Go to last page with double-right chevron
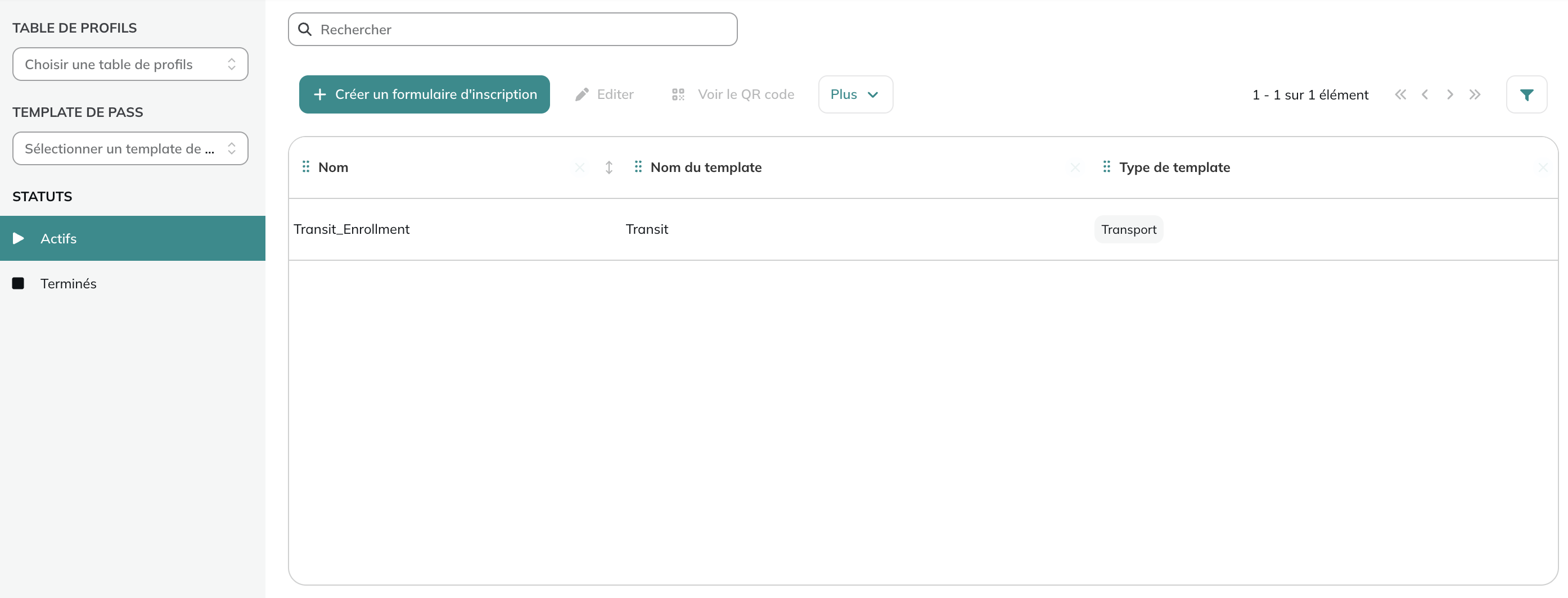The image size is (1568, 598). 1474,94
